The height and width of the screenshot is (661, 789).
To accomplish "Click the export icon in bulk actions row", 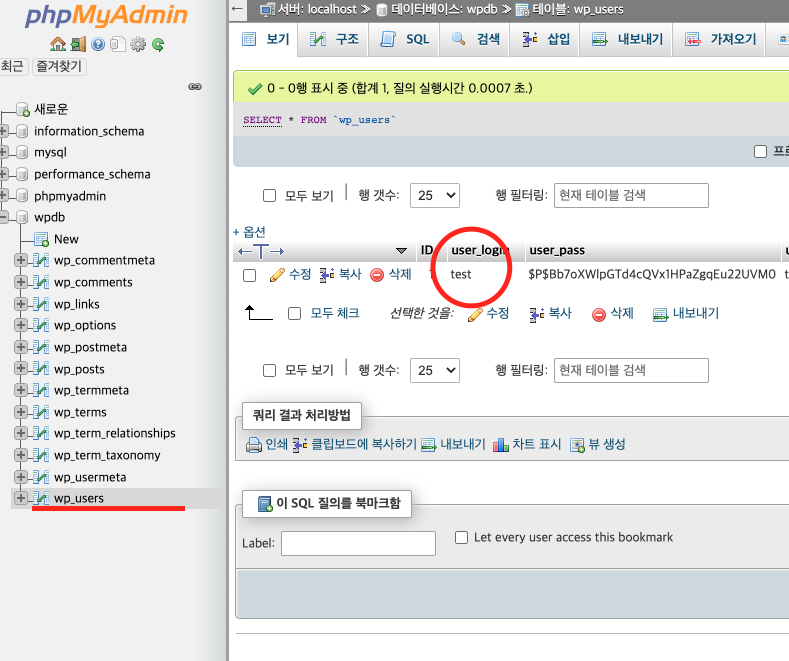I will (x=660, y=314).
